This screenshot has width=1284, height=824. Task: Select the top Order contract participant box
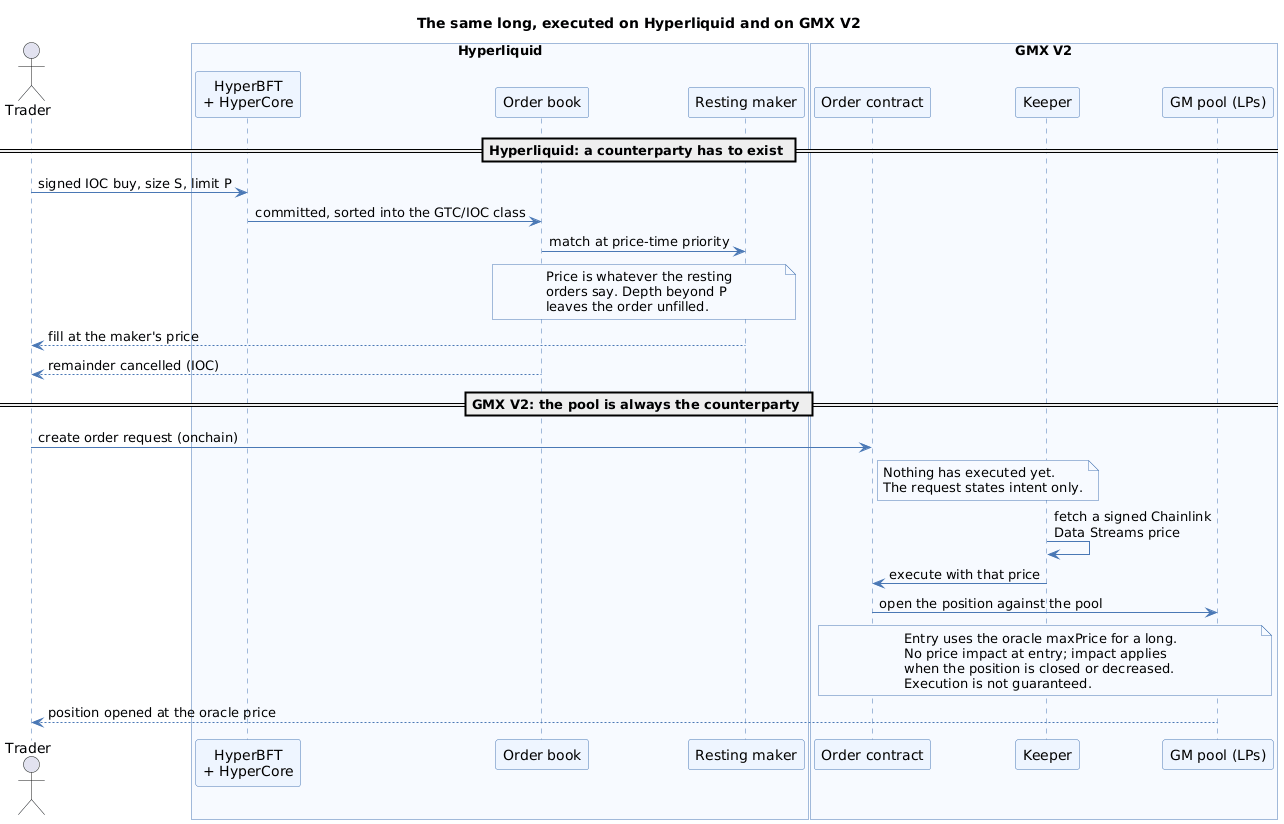[x=872, y=103]
